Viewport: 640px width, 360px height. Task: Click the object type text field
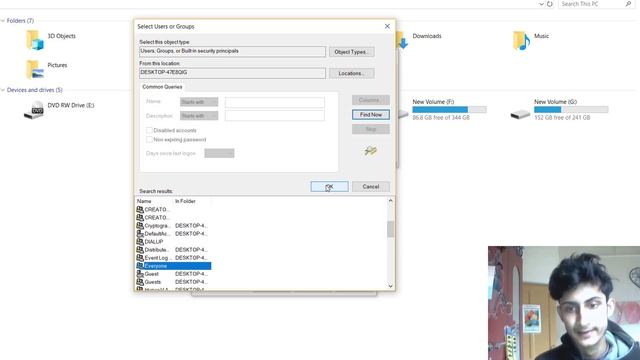(x=232, y=51)
